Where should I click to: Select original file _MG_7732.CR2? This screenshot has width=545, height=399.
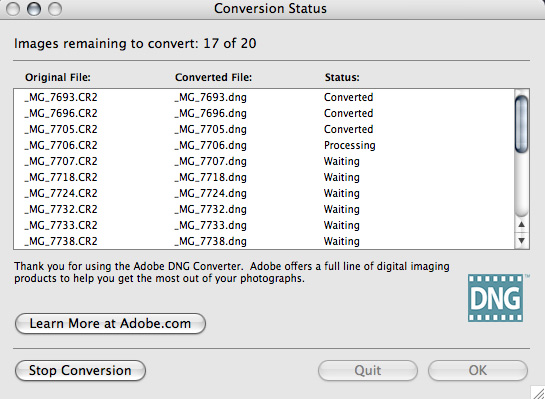coord(61,209)
